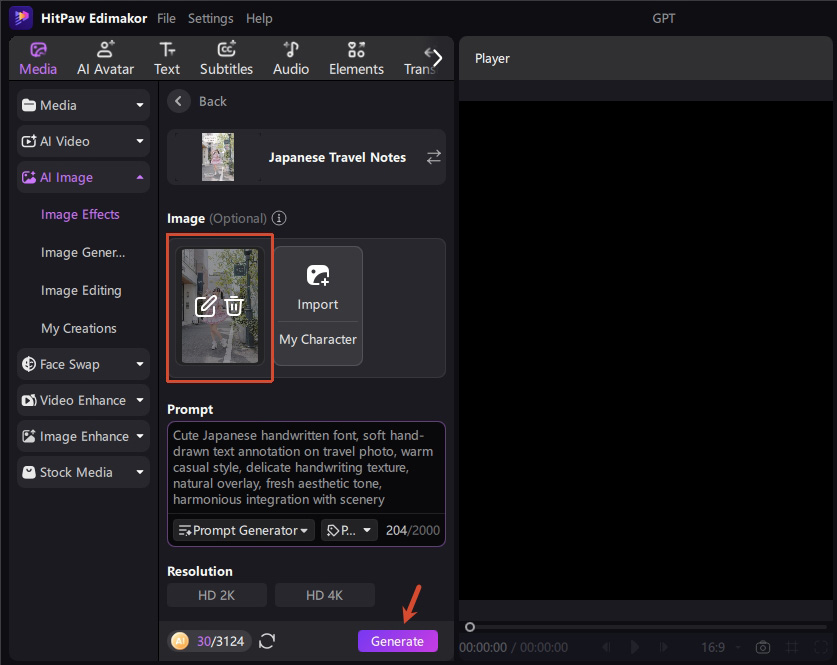
Task: Click the Face Swap icon
Action: [28, 364]
